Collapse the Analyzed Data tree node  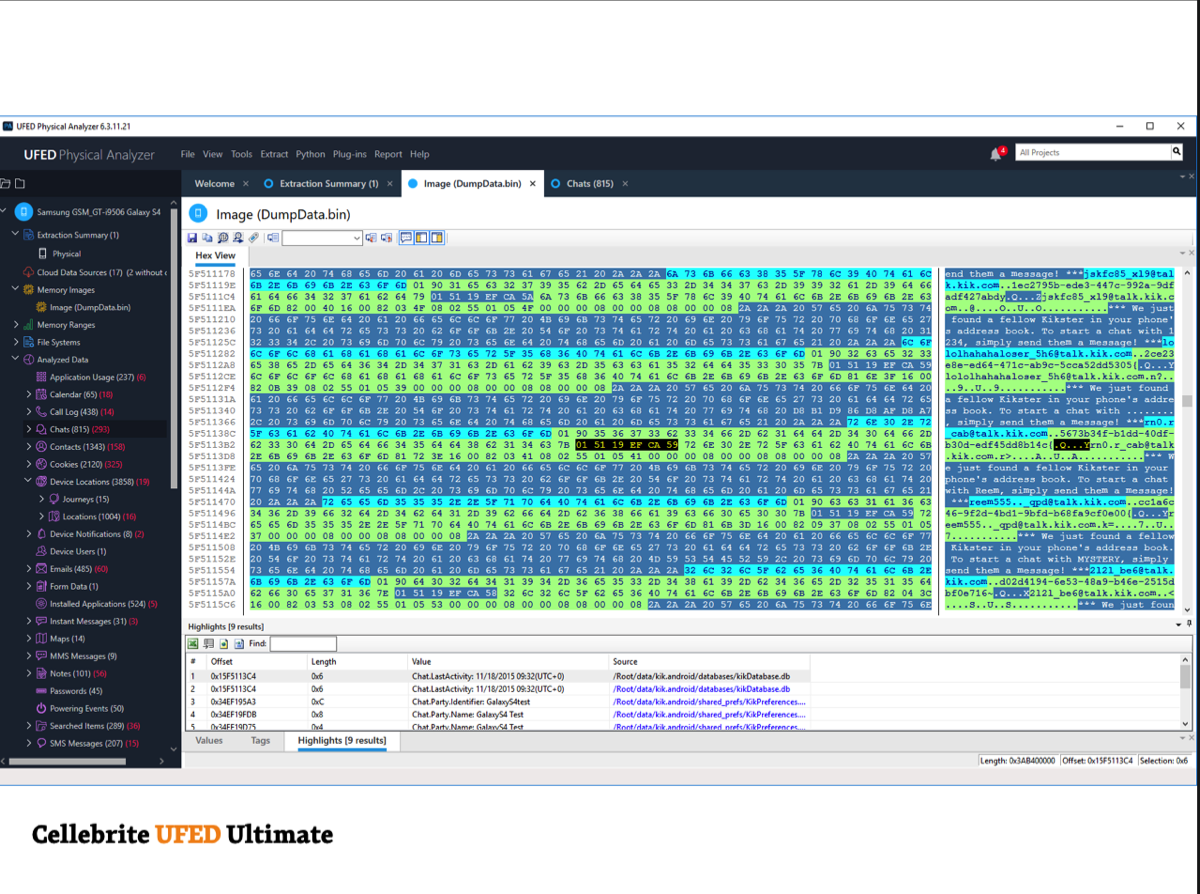[x=15, y=360]
